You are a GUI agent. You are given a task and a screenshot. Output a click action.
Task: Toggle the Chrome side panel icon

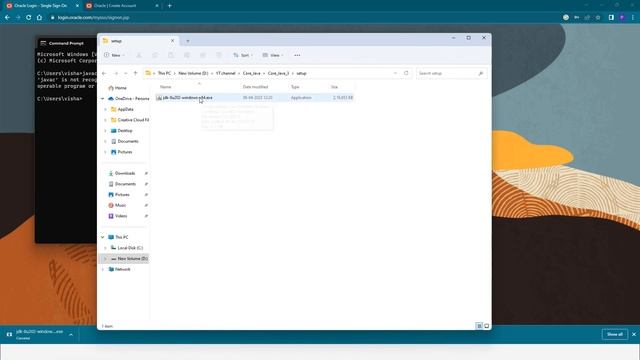coord(611,18)
